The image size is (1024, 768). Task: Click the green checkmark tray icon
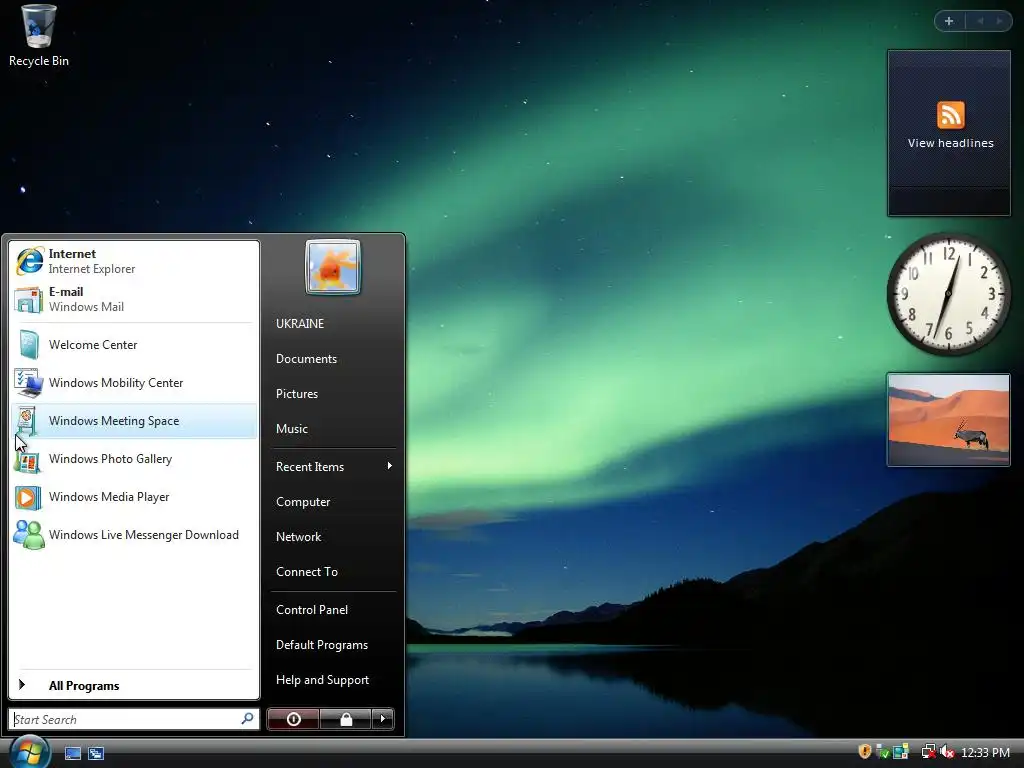pyautogui.click(x=882, y=752)
